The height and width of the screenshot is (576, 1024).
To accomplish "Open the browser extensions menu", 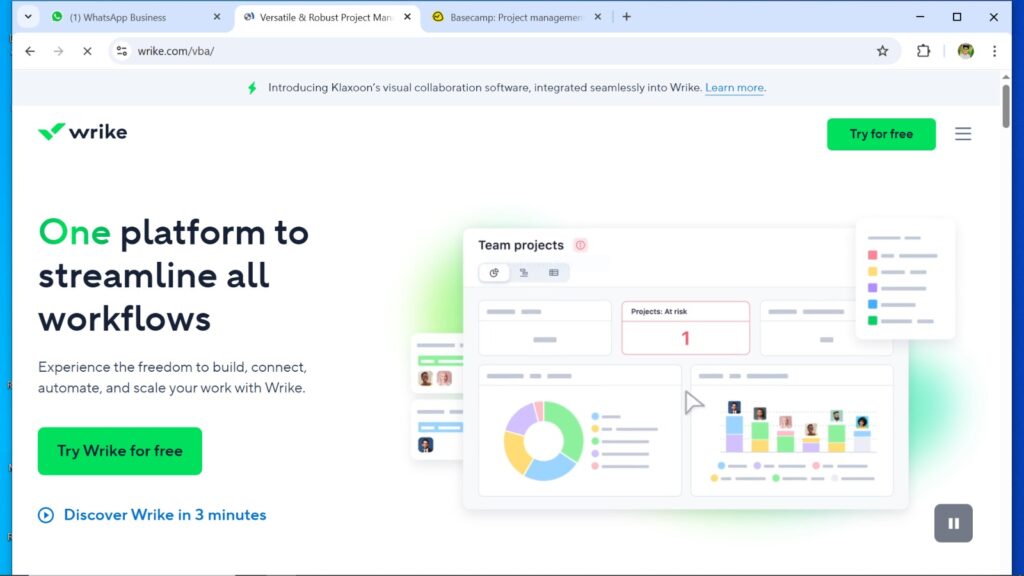I will [923, 51].
